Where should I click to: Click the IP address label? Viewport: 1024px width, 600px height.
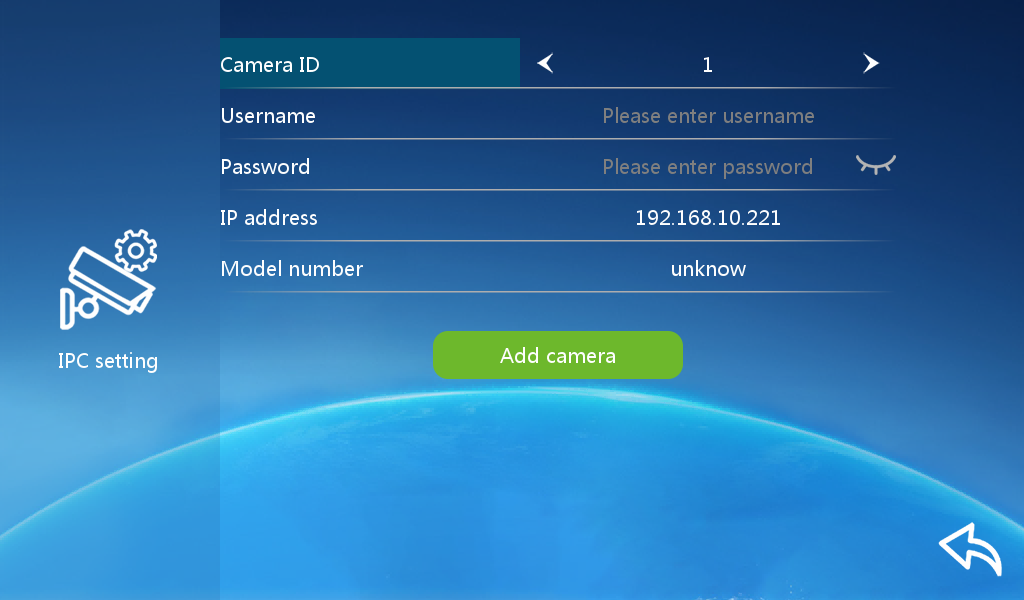coord(268,217)
